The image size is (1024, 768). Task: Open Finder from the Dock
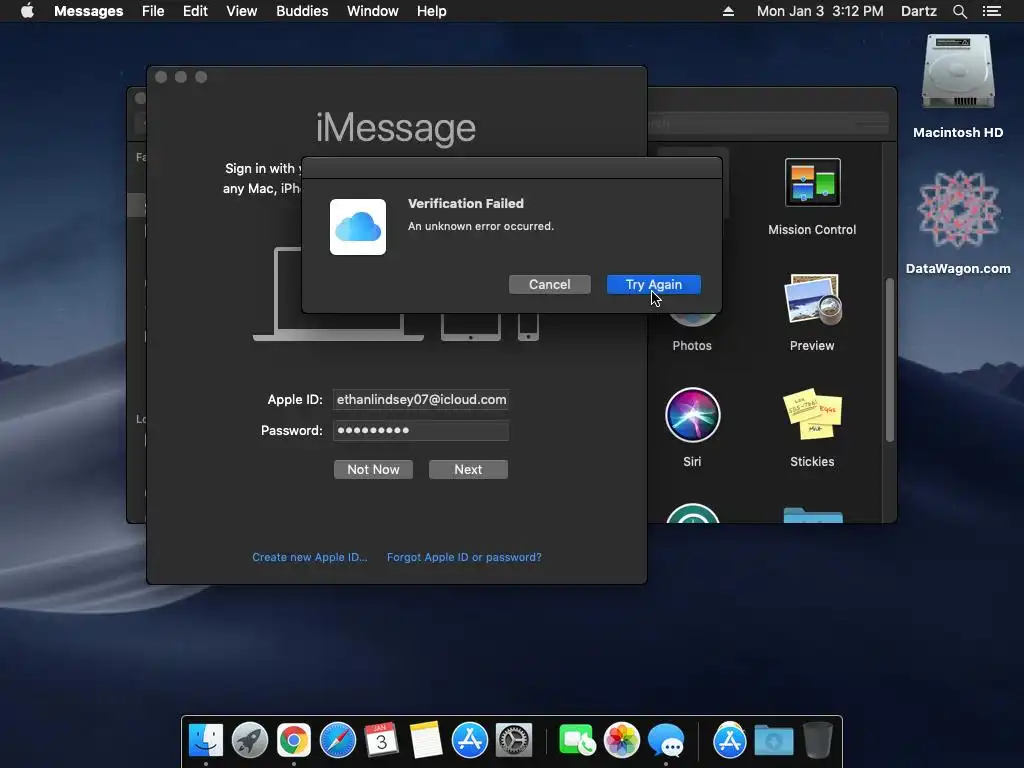(x=206, y=741)
